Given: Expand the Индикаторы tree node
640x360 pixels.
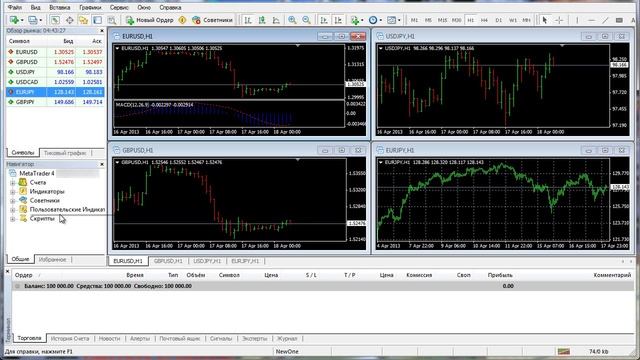Looking at the screenshot, I should click(13, 191).
